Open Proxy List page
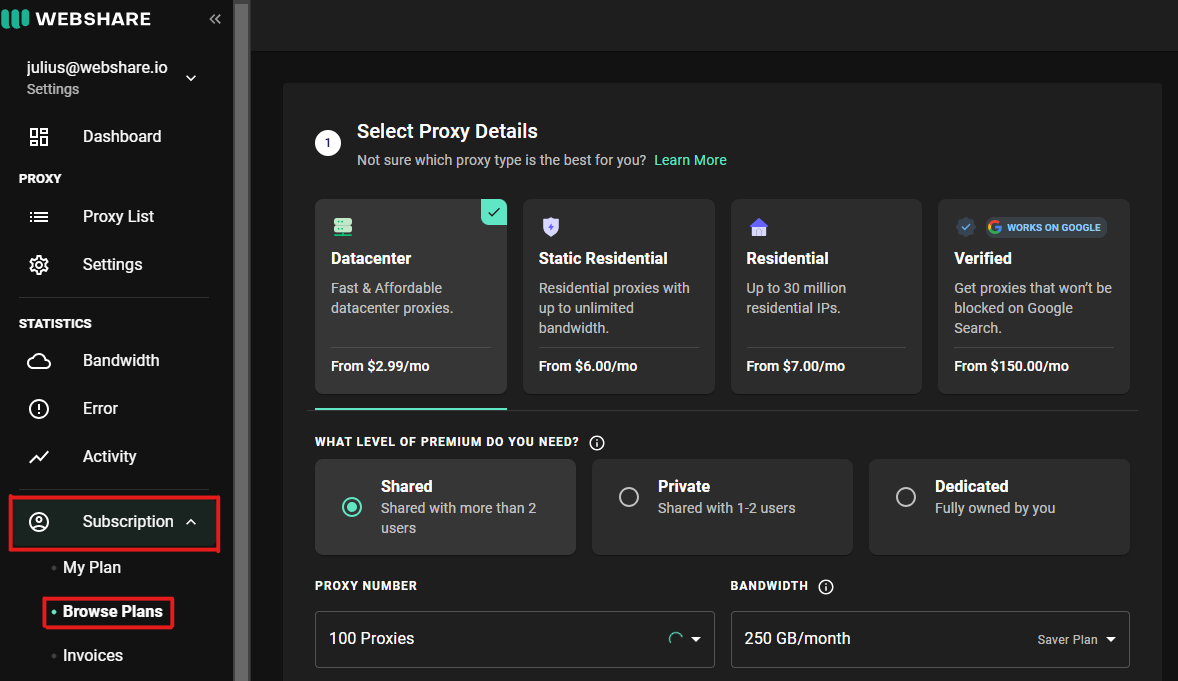The height and width of the screenshot is (681, 1178). point(118,216)
